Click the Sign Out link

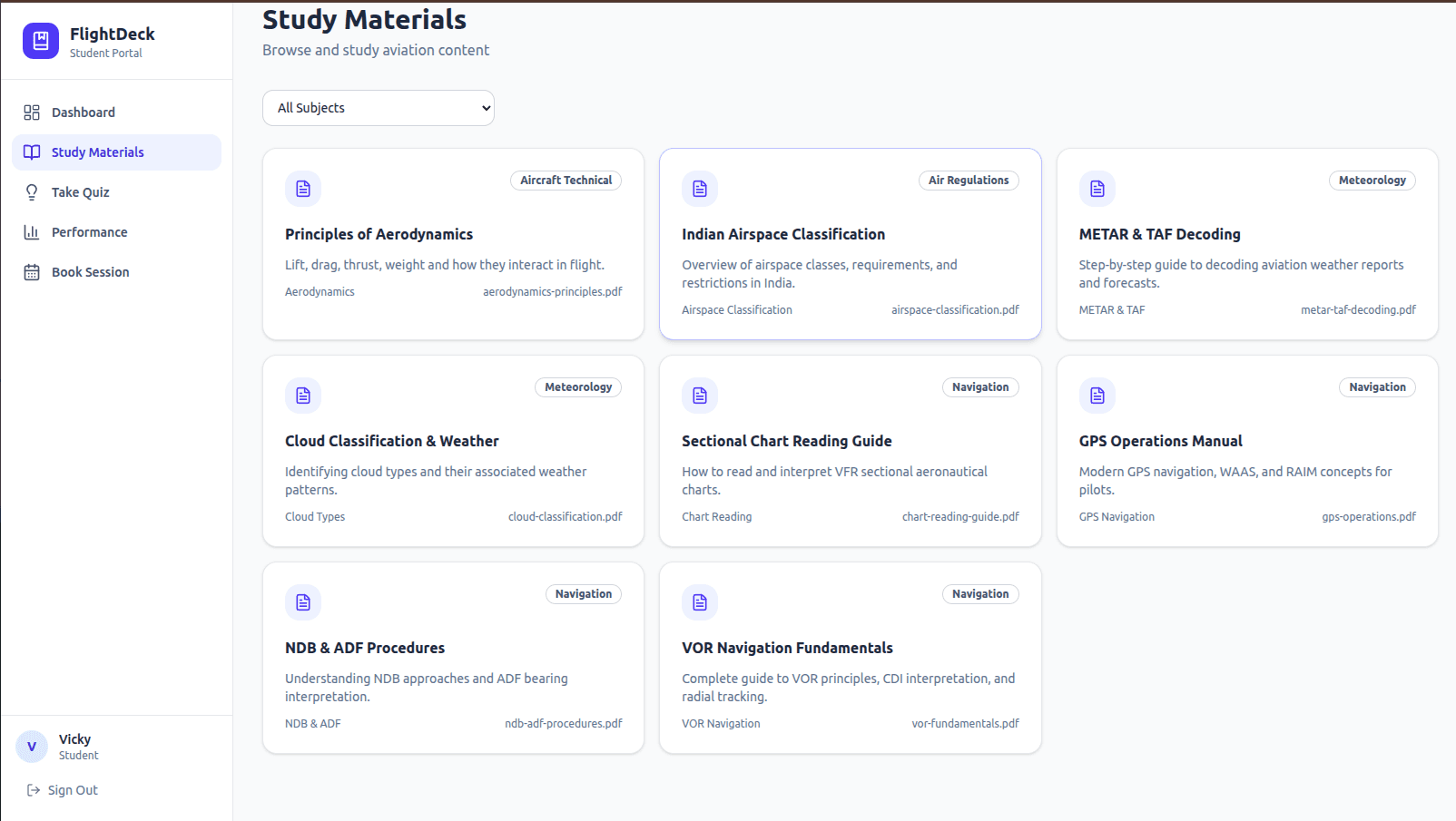pyautogui.click(x=63, y=790)
